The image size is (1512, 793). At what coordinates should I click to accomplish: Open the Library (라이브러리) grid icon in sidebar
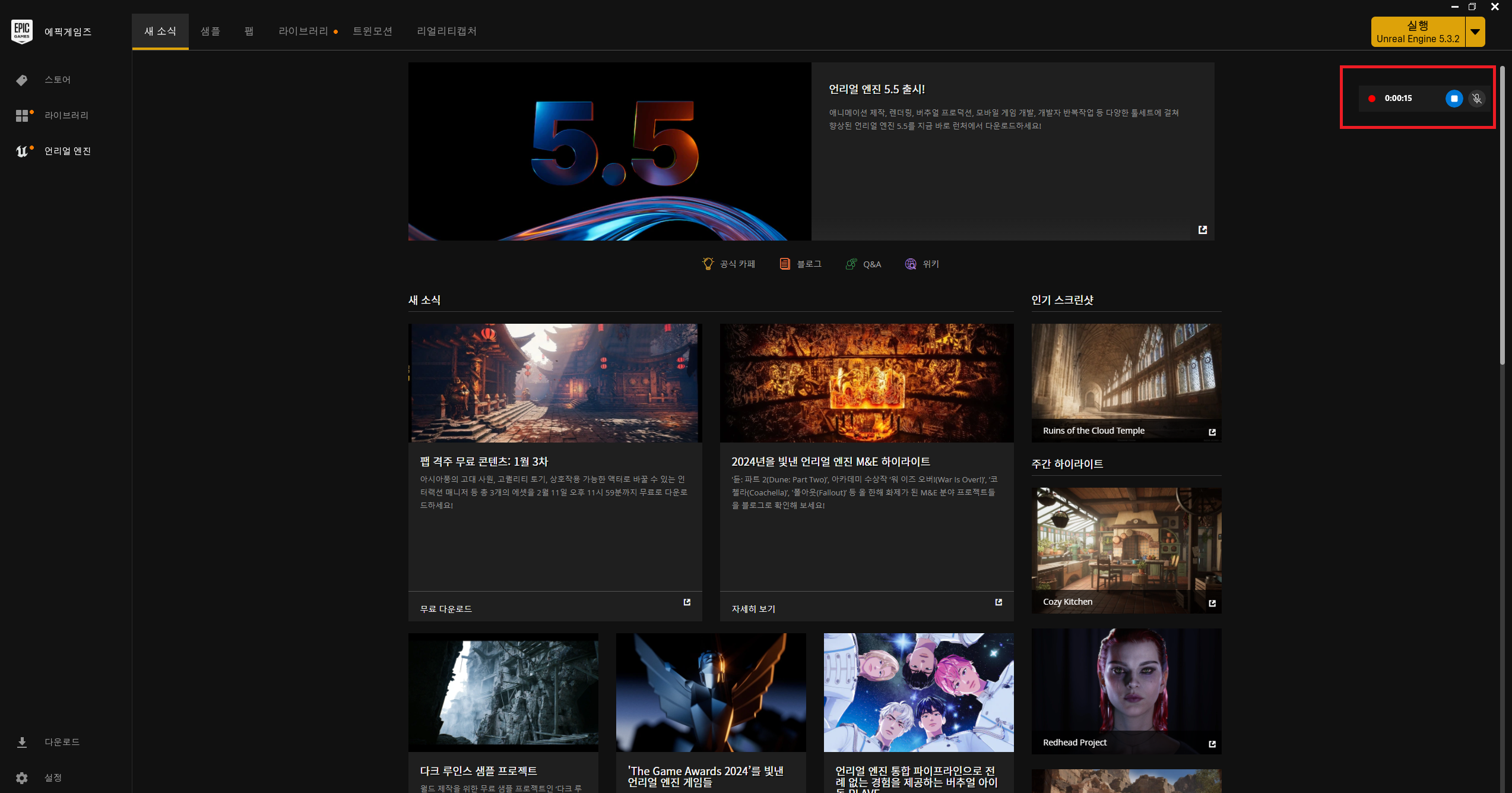(x=22, y=116)
